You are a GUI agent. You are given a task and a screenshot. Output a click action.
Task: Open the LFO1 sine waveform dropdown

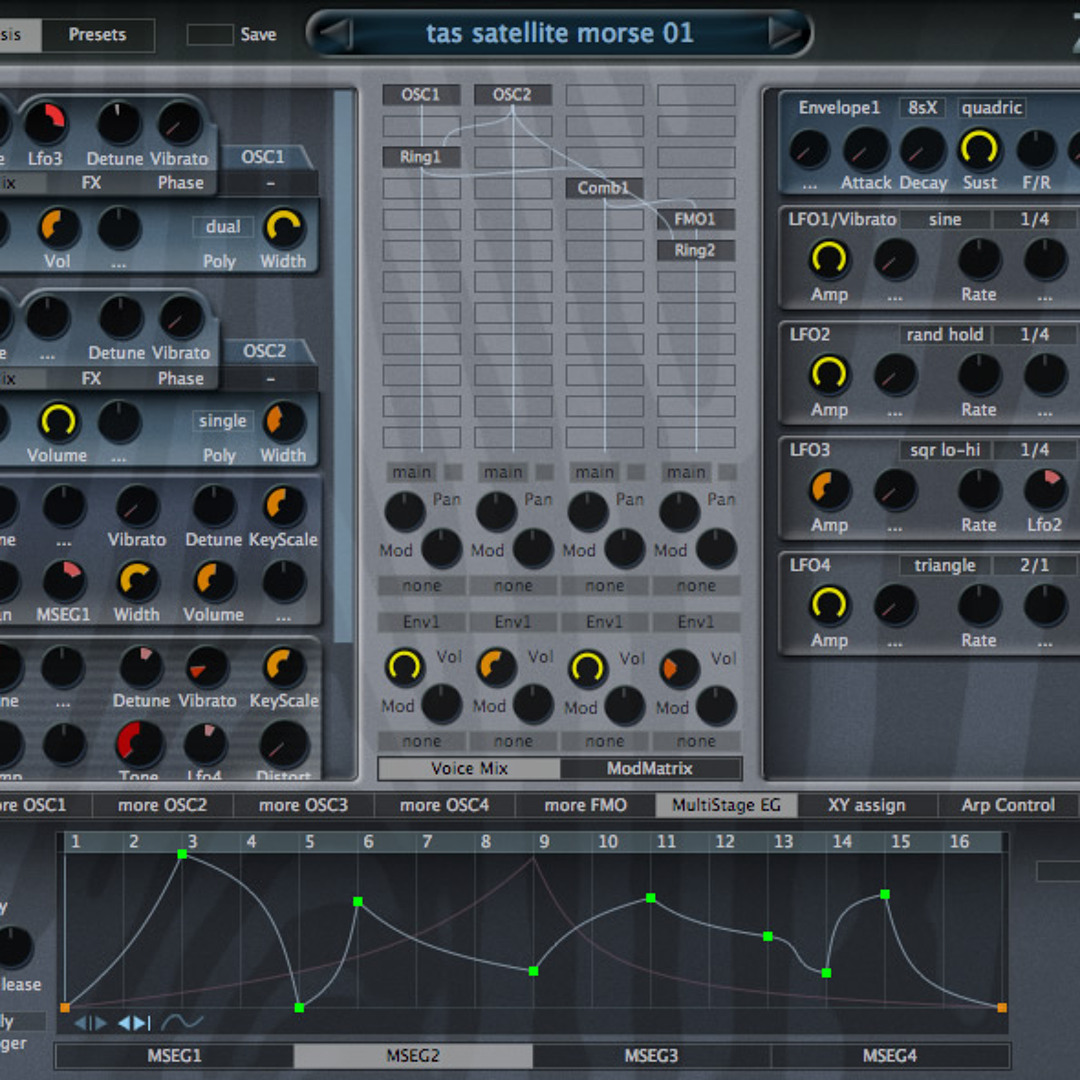[x=944, y=219]
